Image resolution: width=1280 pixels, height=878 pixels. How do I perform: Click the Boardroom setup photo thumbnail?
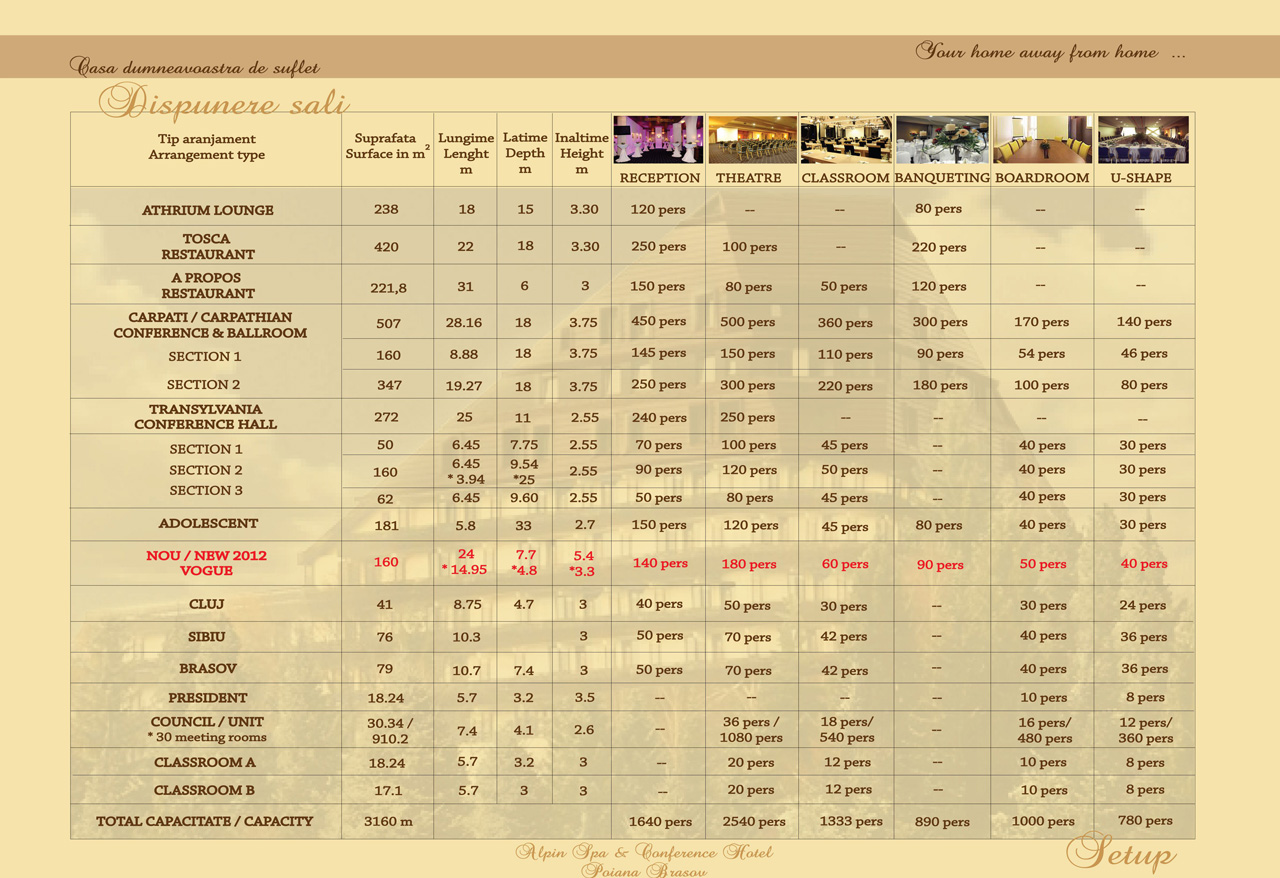point(1042,139)
